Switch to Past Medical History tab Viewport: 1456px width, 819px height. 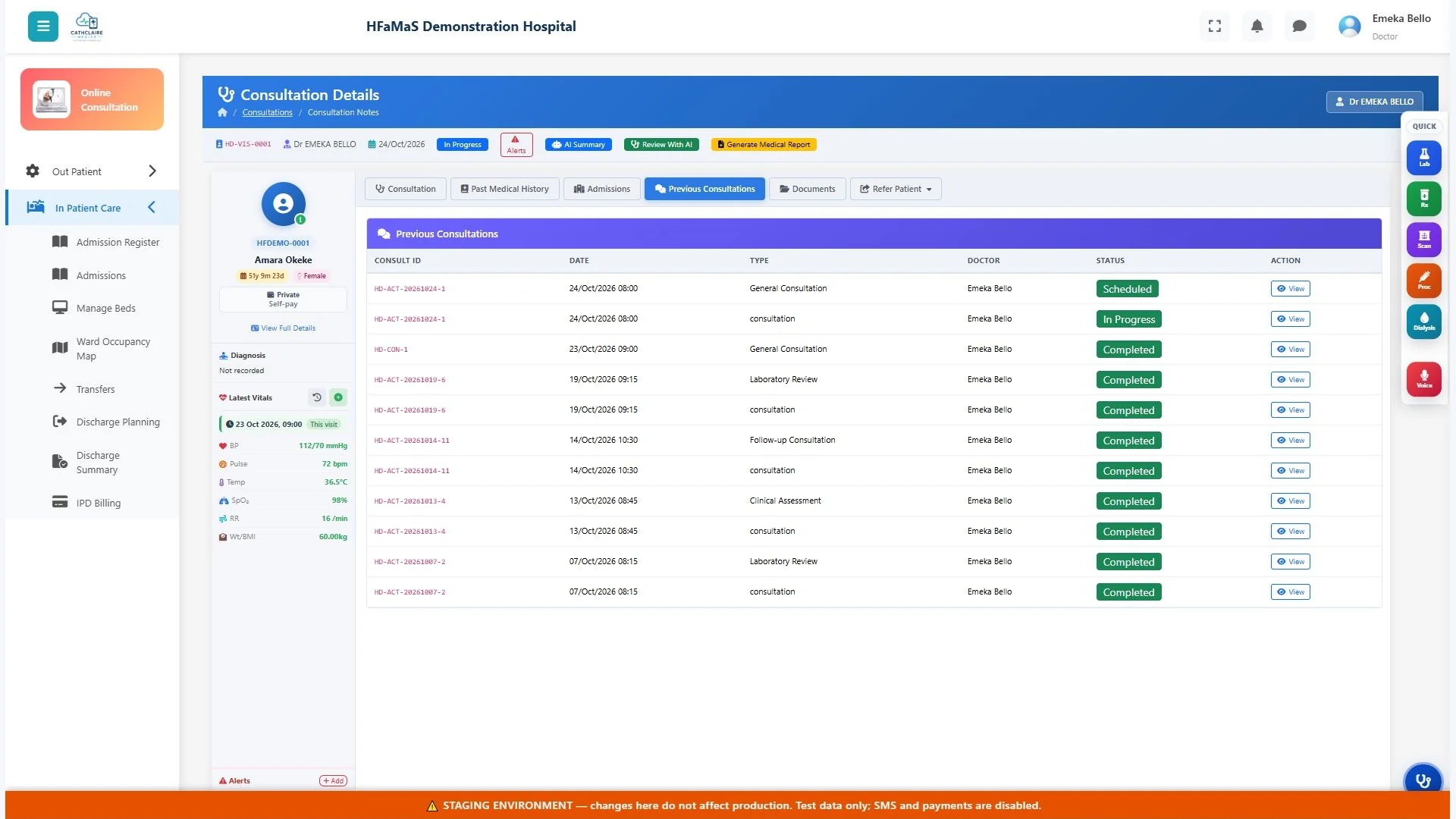(505, 189)
